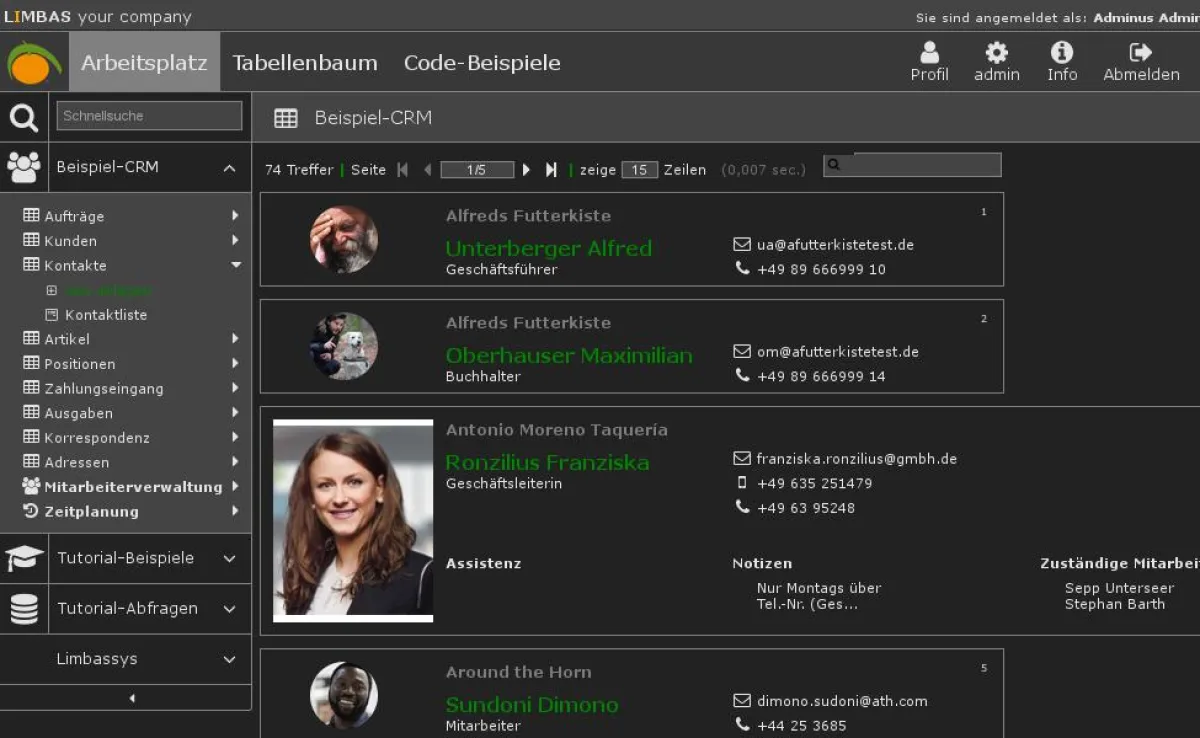Click the phone icon for Ronzilius Franziska
1200x738 pixels.
[742, 508]
